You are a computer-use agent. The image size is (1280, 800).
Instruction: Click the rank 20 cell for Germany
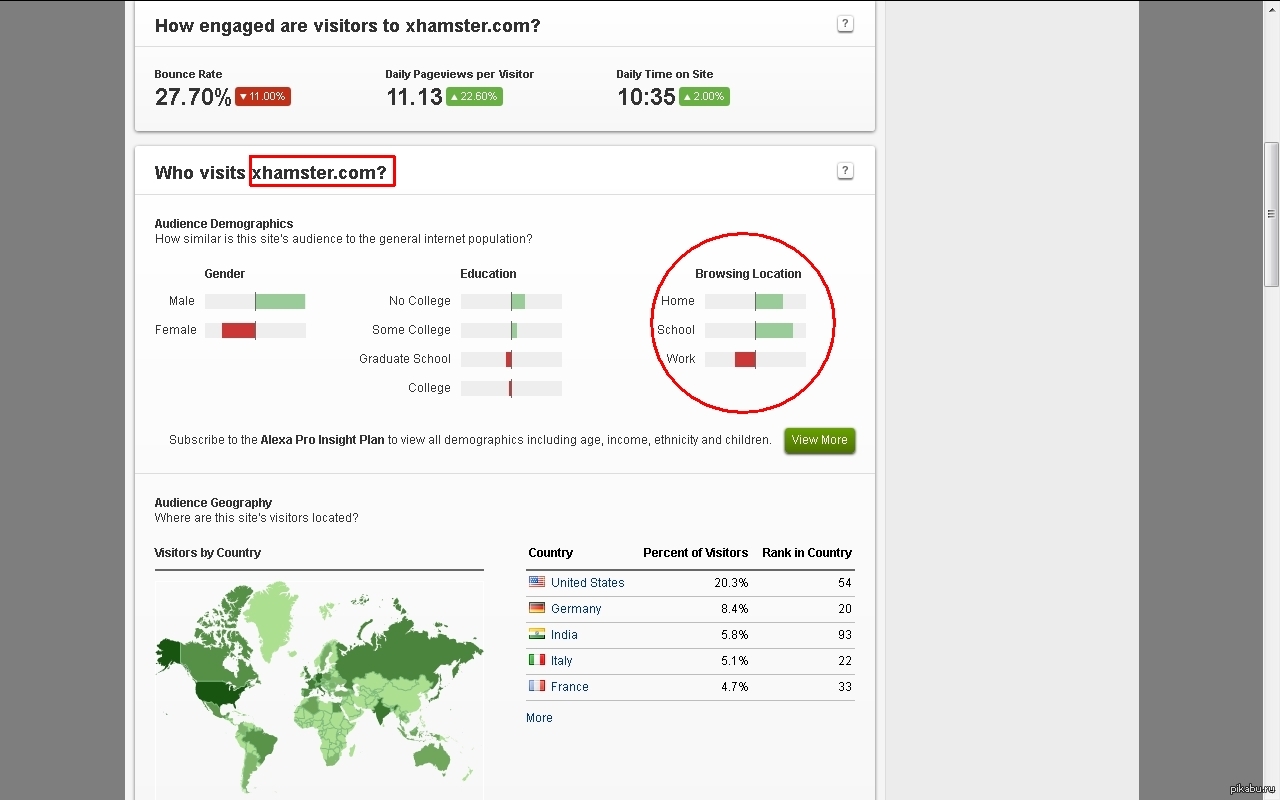(845, 609)
